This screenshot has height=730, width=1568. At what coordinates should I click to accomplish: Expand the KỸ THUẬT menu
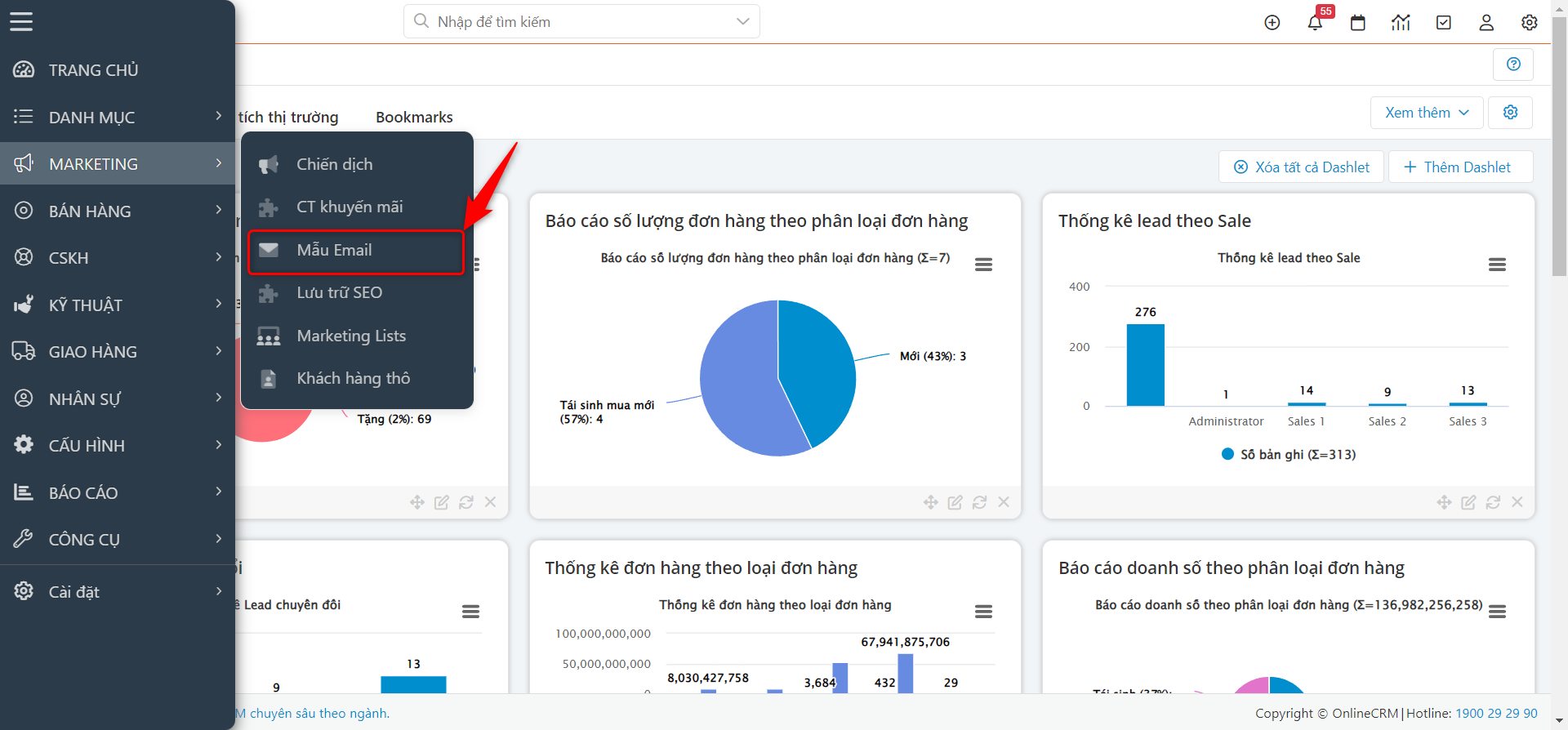(118, 305)
